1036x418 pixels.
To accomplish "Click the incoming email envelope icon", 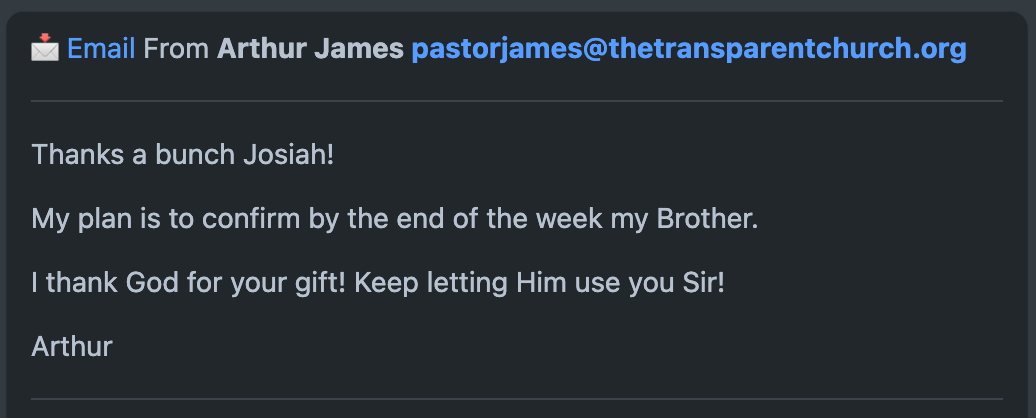I will (x=45, y=48).
